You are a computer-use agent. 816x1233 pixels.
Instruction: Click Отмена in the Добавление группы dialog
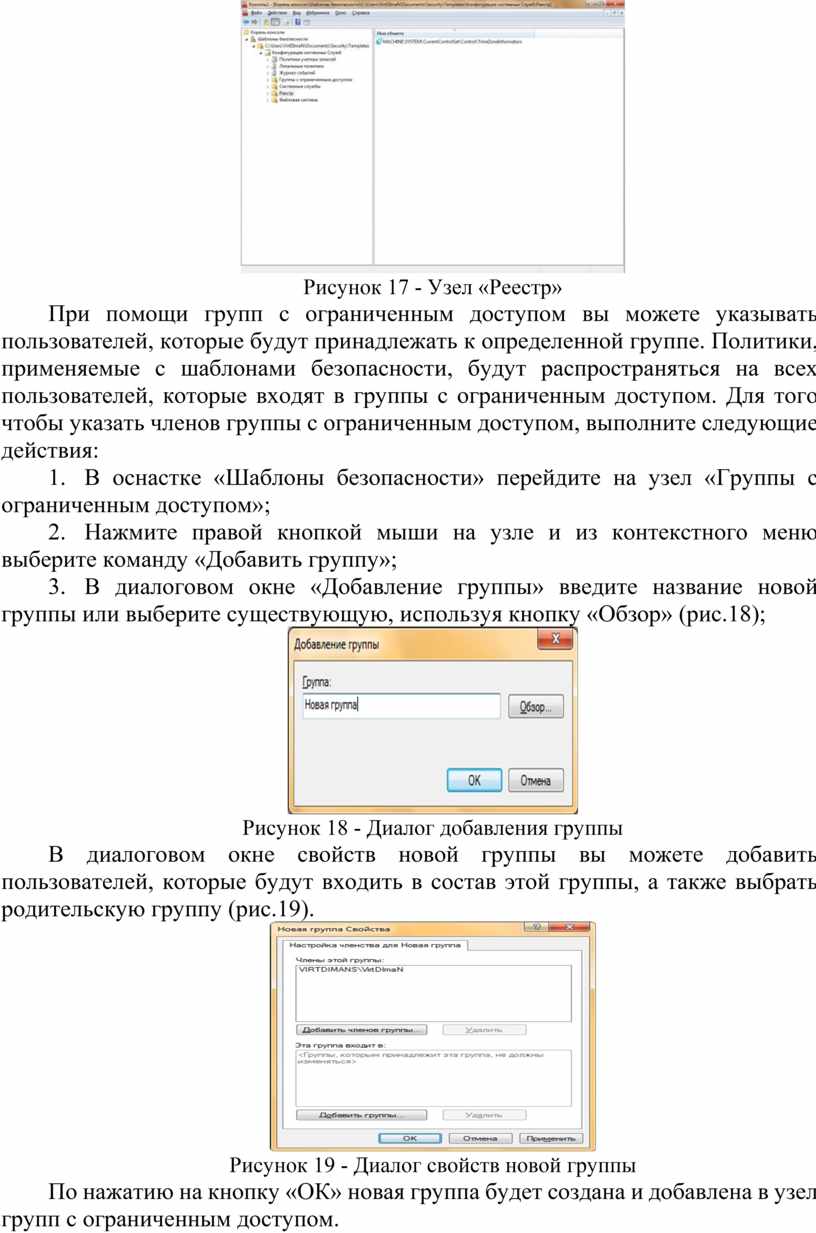(537, 780)
